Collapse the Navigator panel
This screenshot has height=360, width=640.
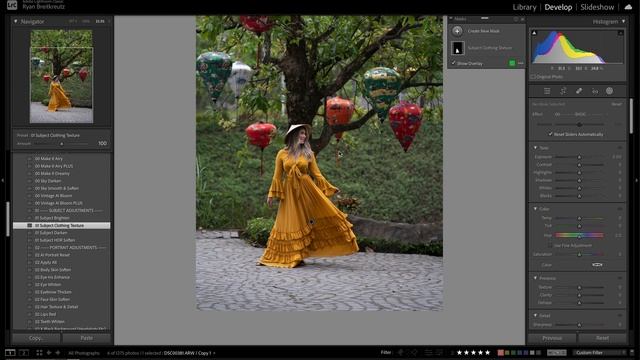[x=16, y=21]
